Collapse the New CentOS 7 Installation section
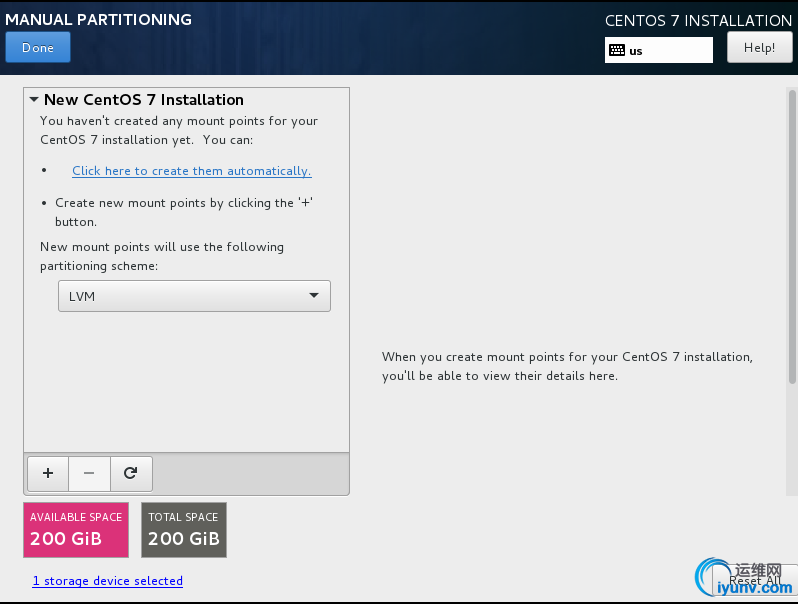The height and width of the screenshot is (604, 798). pos(34,99)
